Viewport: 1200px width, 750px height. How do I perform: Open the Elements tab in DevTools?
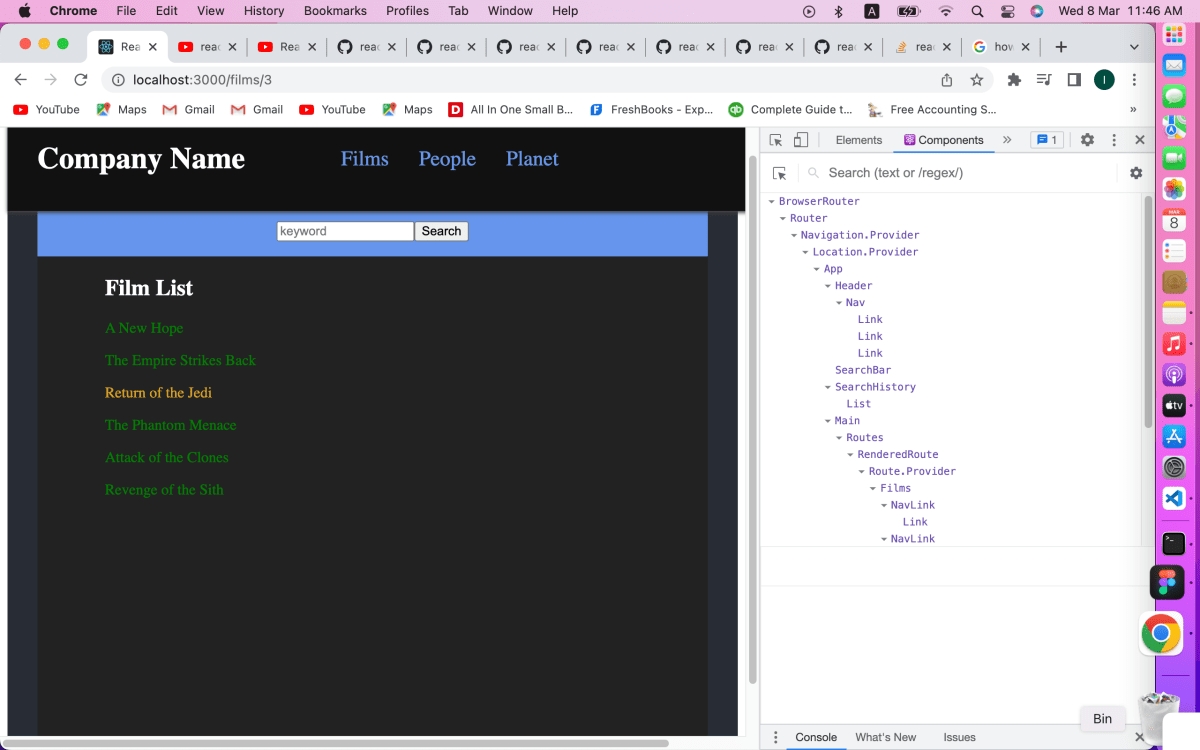point(859,140)
